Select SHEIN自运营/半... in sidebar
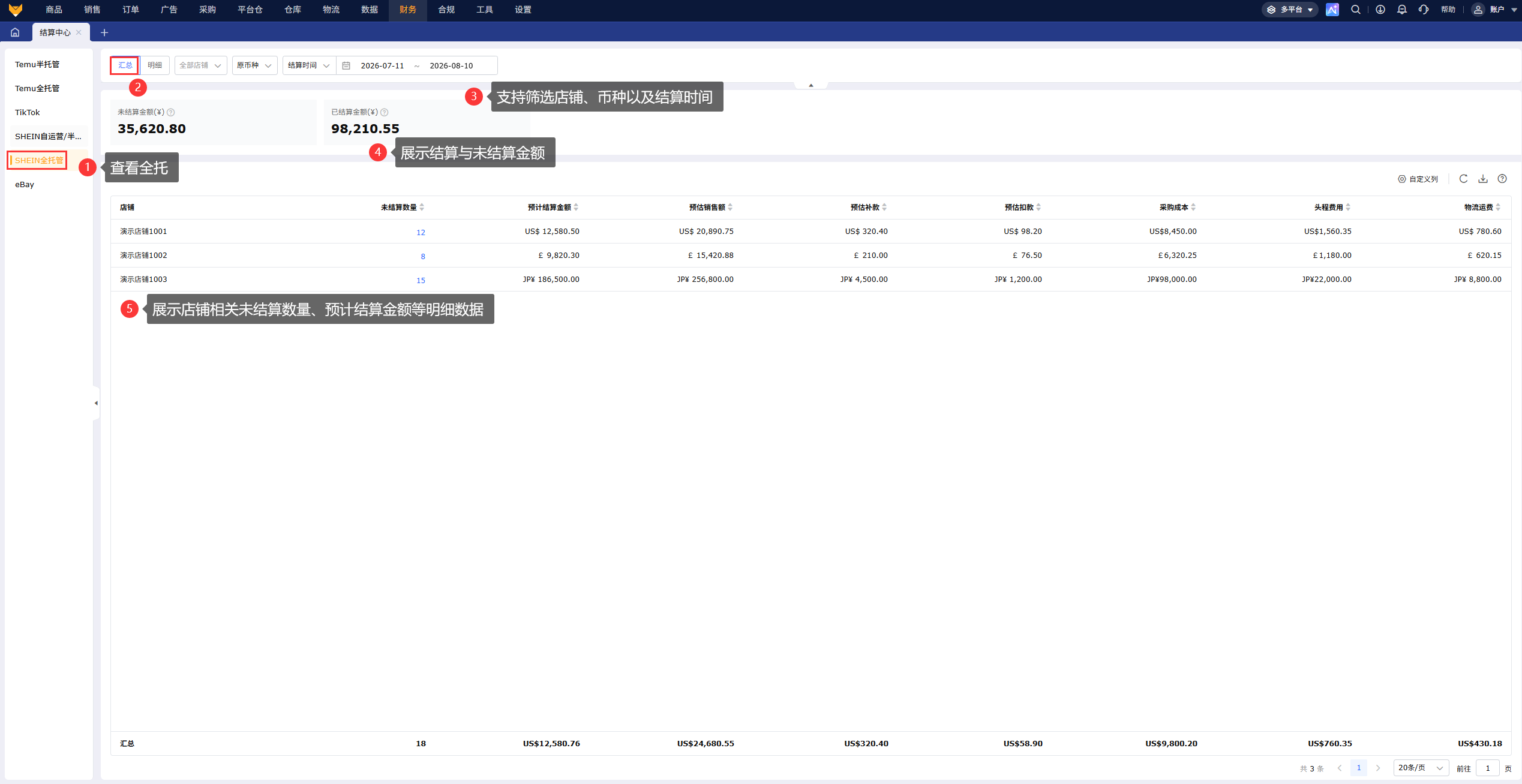 [48, 136]
